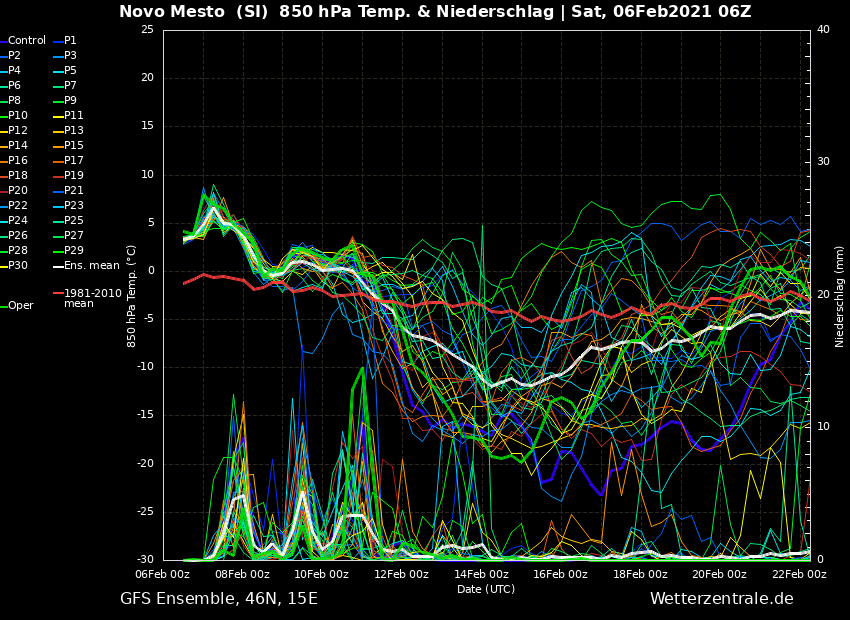Select the Ens. mean legend entry
Viewport: 850px width, 620px height.
91,266
